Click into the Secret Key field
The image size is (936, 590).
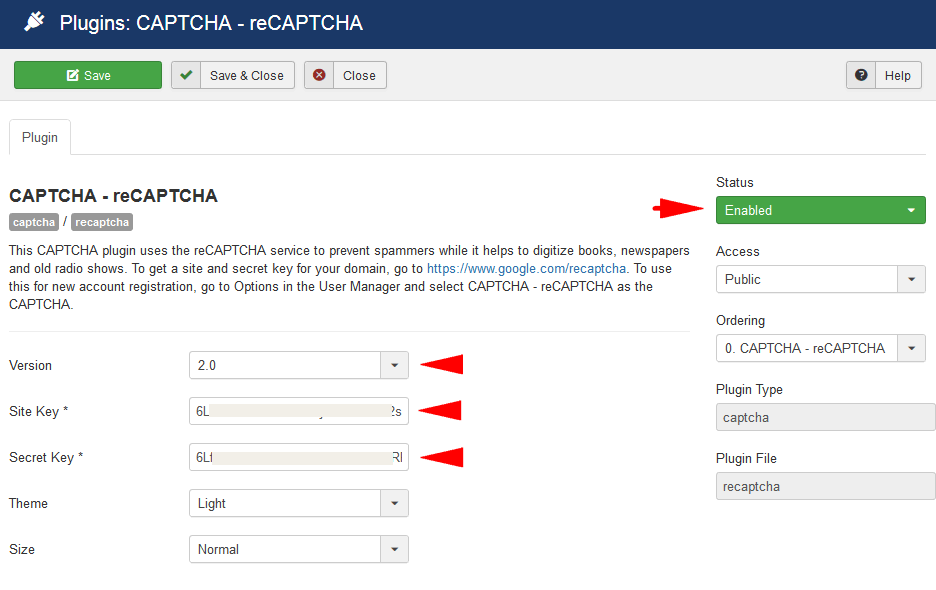point(298,457)
